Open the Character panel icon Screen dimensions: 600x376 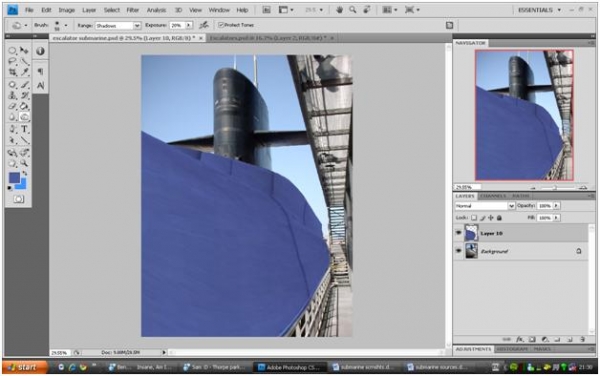40,85
